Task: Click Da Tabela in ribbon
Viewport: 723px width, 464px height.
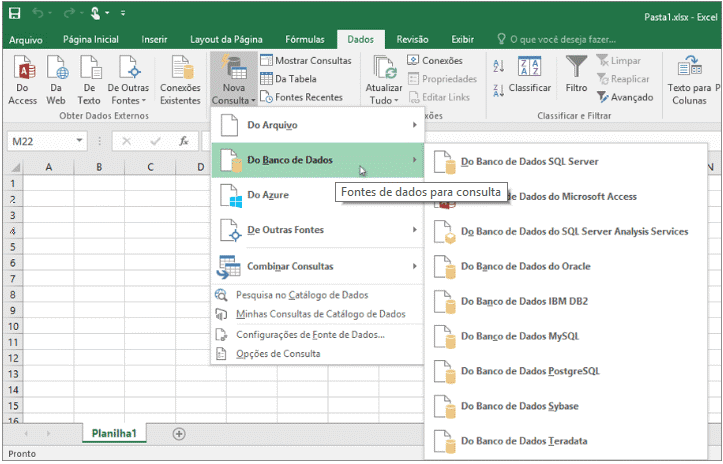Action: (x=289, y=79)
